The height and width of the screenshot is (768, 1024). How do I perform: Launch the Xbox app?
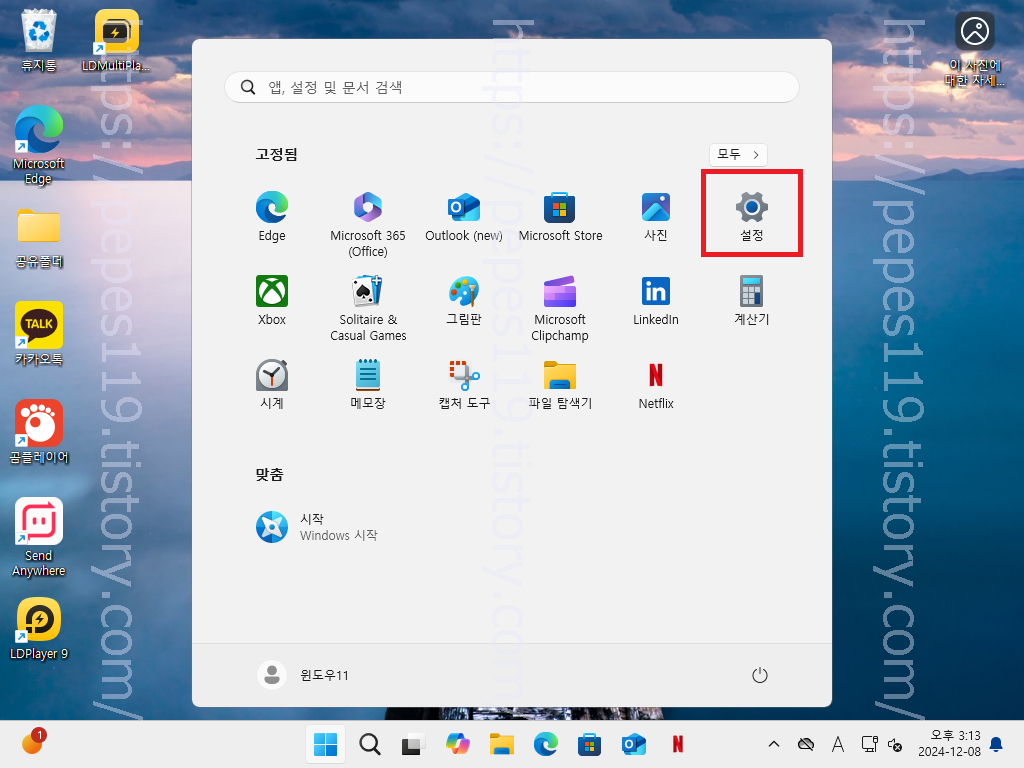pos(272,300)
